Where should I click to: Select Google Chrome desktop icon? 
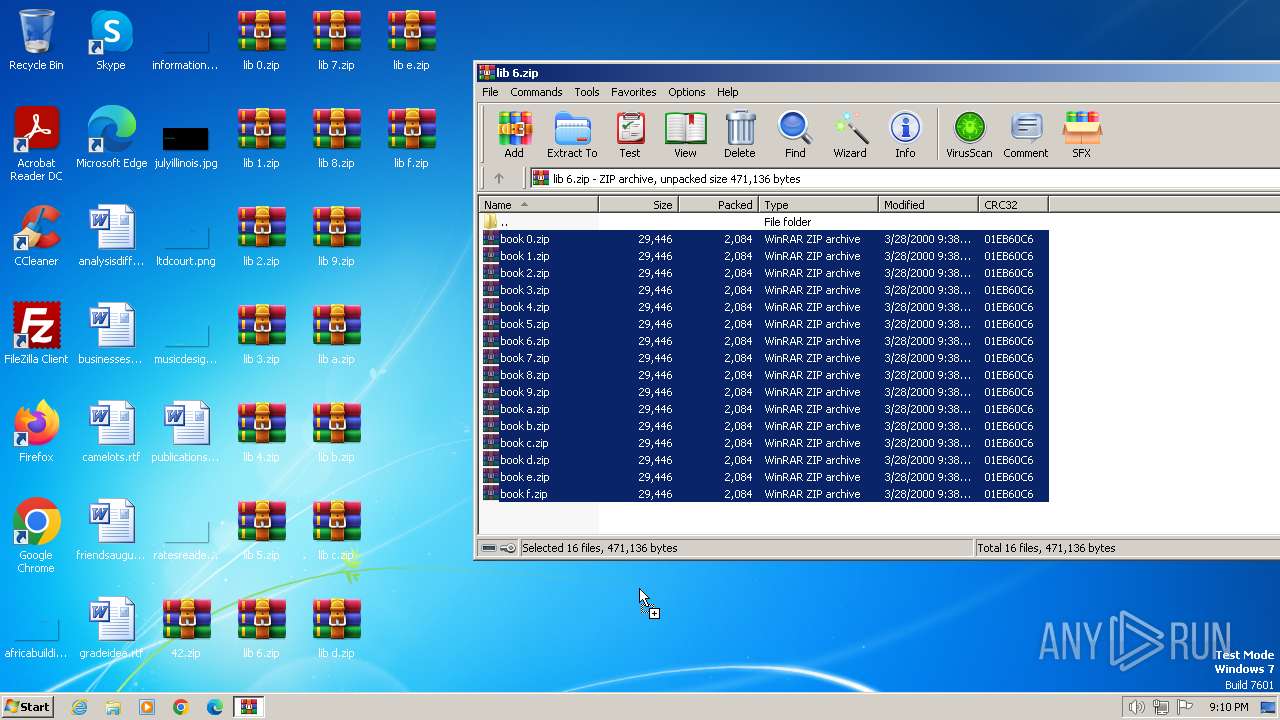(x=36, y=536)
